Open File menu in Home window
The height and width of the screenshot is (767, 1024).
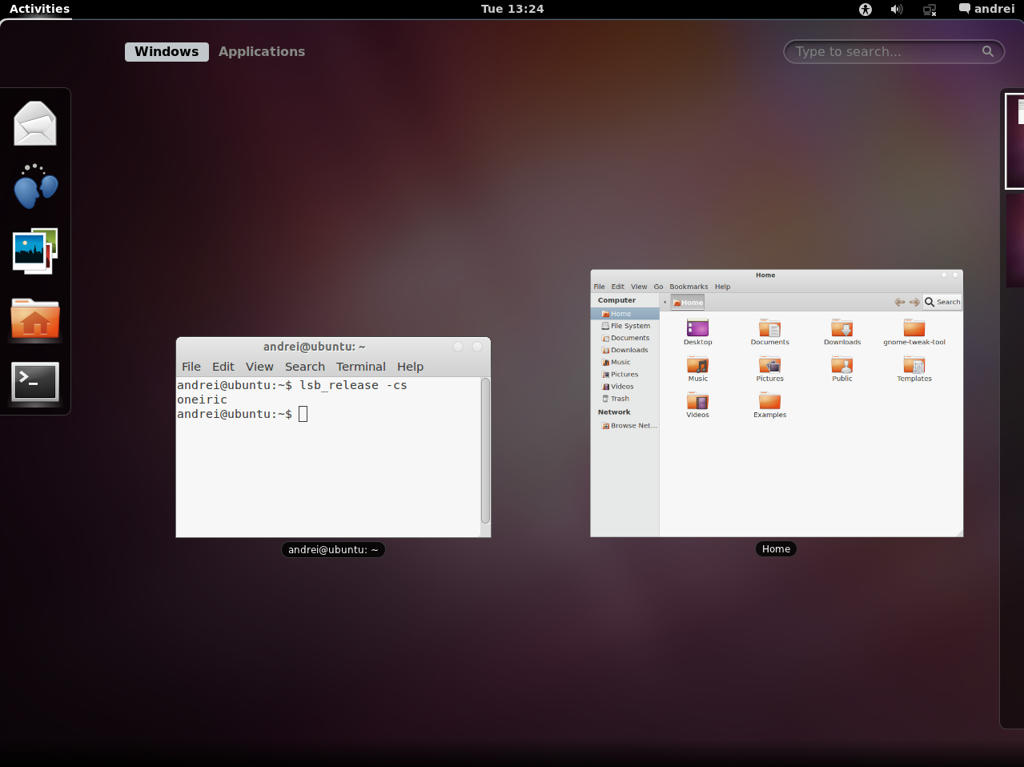tap(599, 287)
